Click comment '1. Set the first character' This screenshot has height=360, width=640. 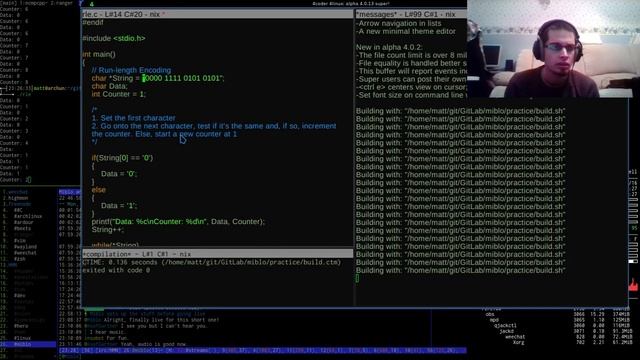click(x=133, y=118)
